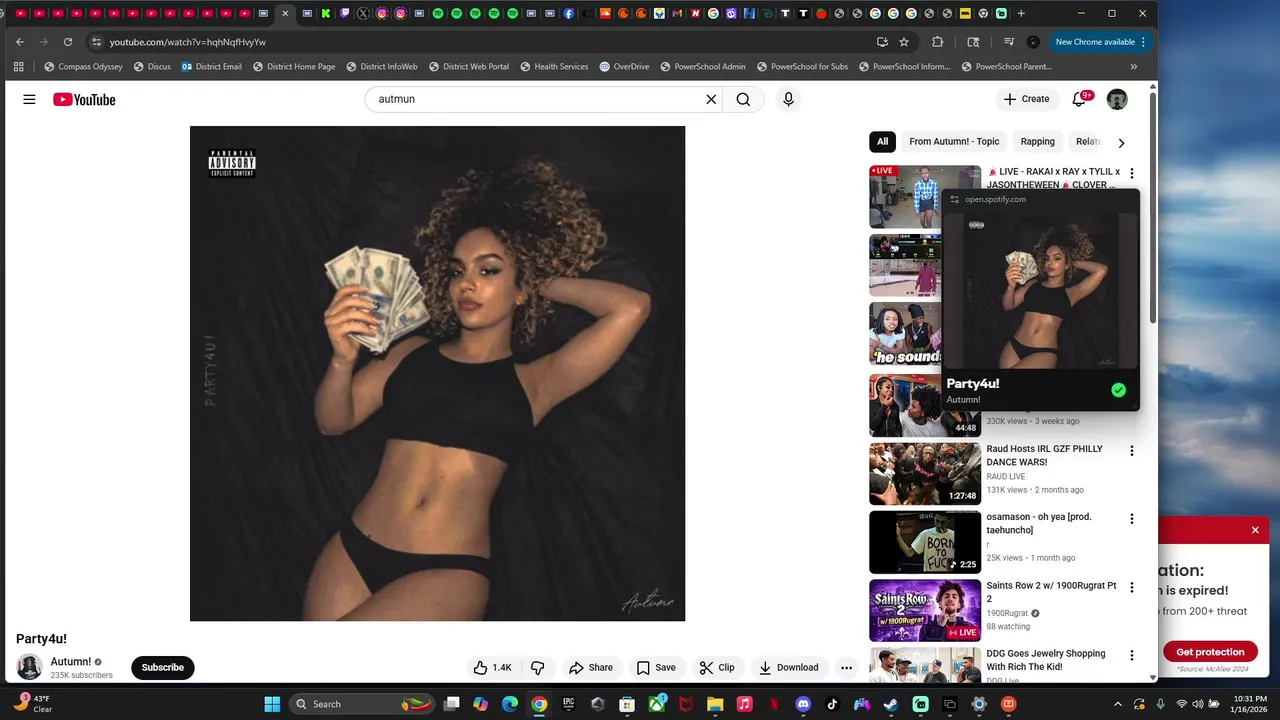Open File Explorer from the taskbar
This screenshot has width=1280, height=720.
pyautogui.click(x=715, y=704)
